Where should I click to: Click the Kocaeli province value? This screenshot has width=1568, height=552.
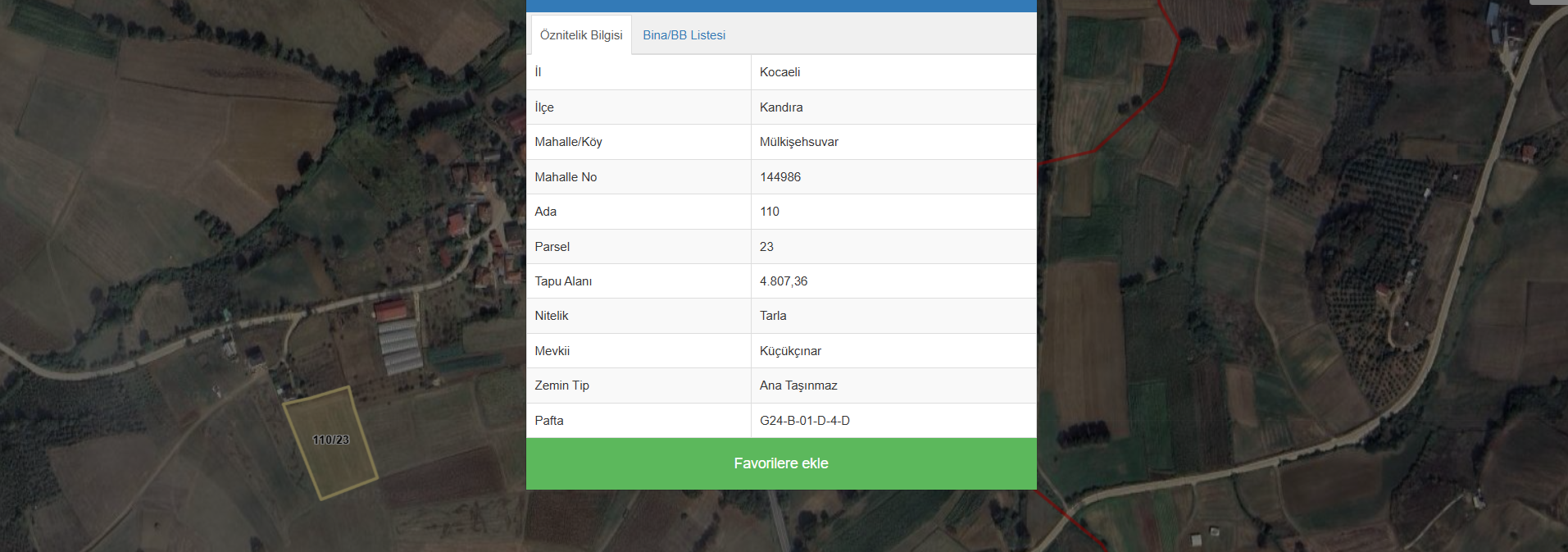779,72
